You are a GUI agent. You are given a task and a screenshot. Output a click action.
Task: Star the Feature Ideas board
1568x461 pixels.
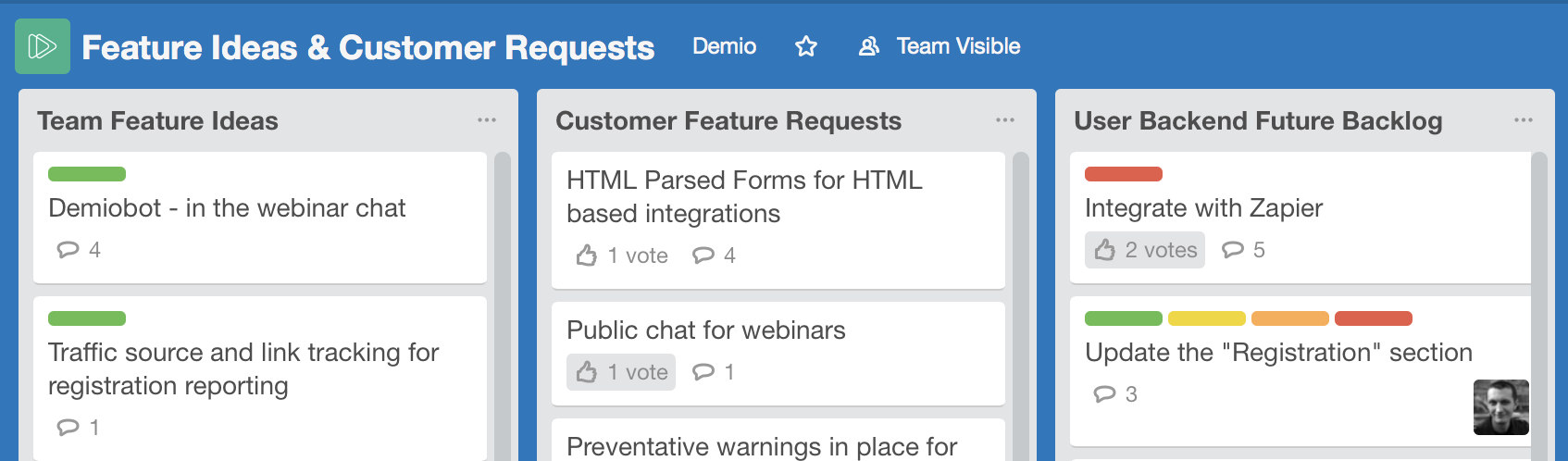pyautogui.click(x=806, y=46)
